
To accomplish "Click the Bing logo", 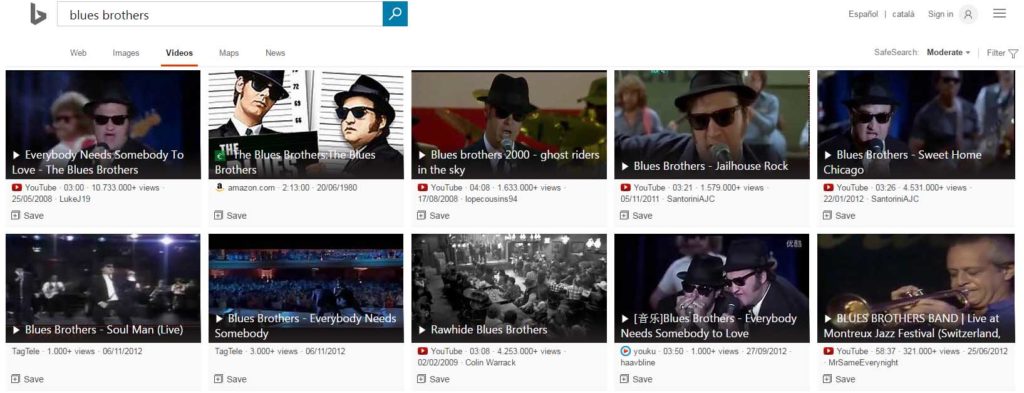I will pyautogui.click(x=38, y=14).
